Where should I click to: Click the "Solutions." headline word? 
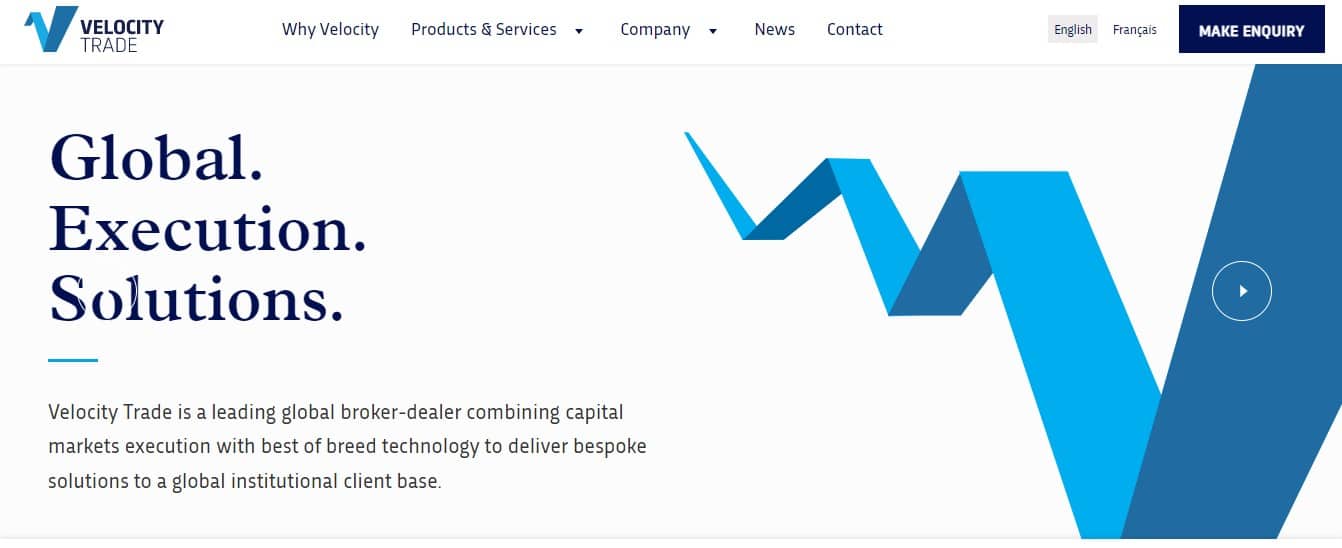click(196, 298)
